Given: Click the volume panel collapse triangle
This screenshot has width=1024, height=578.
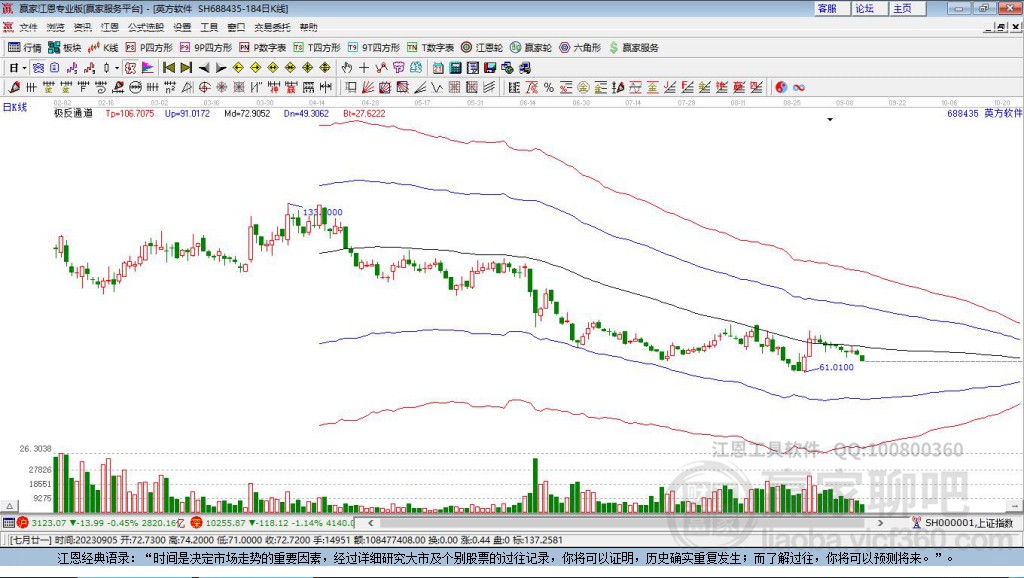Looking at the screenshot, I should [x=10, y=506].
